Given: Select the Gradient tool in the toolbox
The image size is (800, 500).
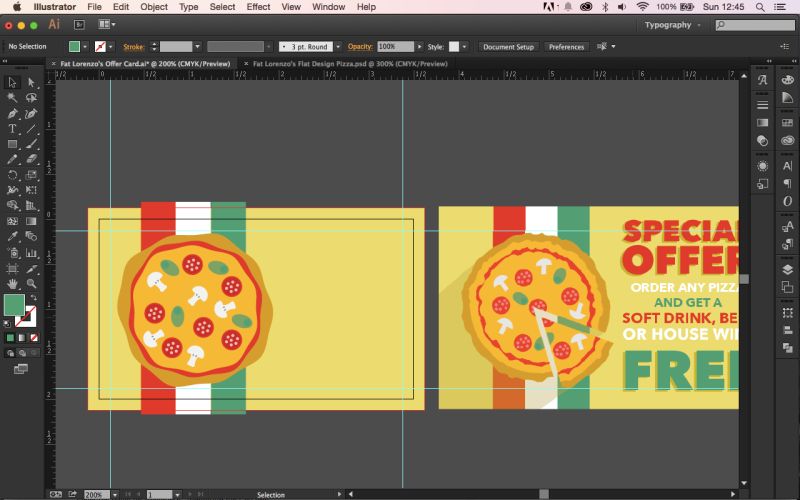Looking at the screenshot, I should (x=31, y=221).
